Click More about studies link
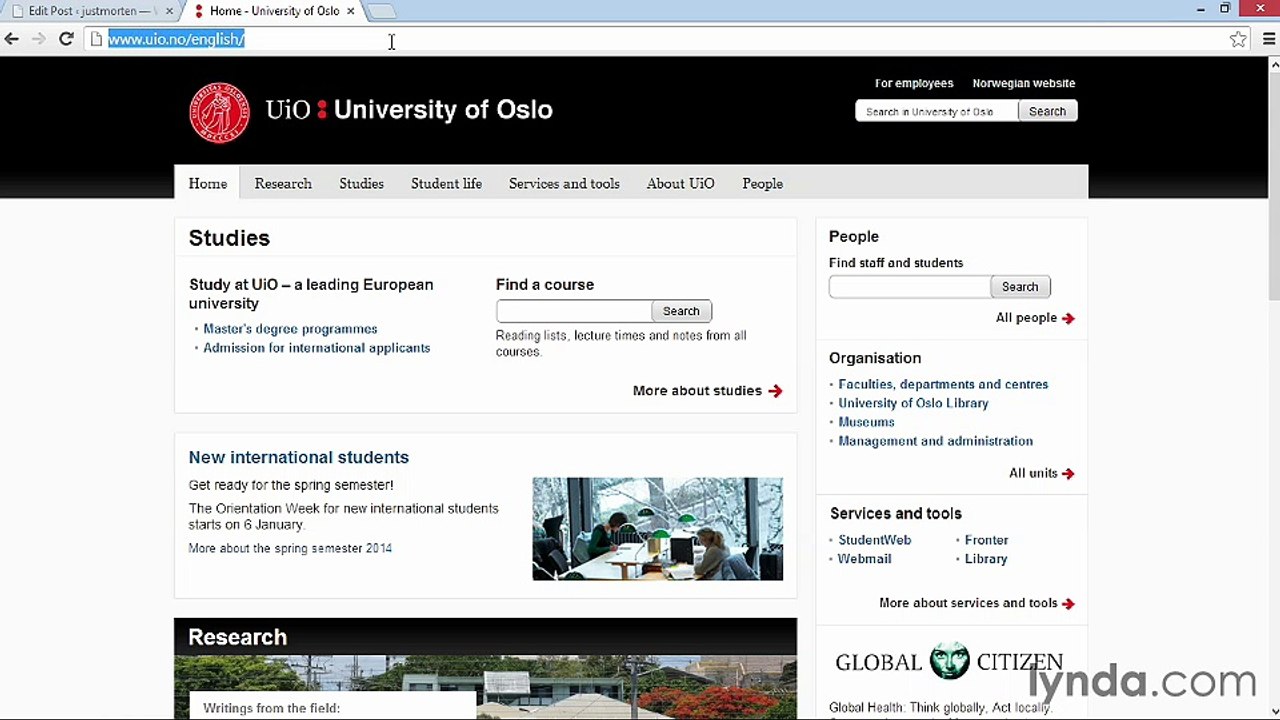The image size is (1280, 720). coord(697,391)
